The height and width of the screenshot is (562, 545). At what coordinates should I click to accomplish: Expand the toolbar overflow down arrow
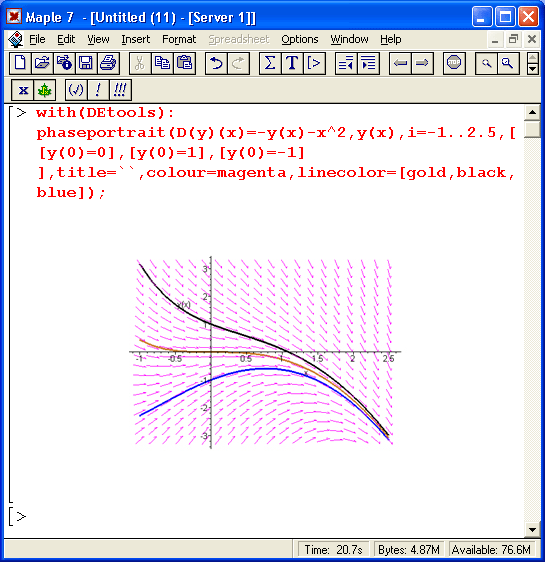(533, 68)
